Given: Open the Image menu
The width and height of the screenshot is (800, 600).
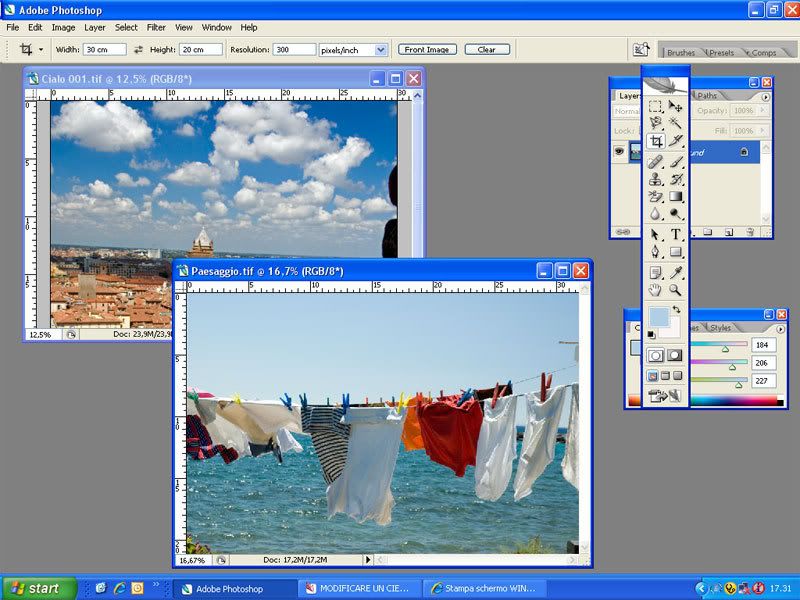Looking at the screenshot, I should coord(63,28).
